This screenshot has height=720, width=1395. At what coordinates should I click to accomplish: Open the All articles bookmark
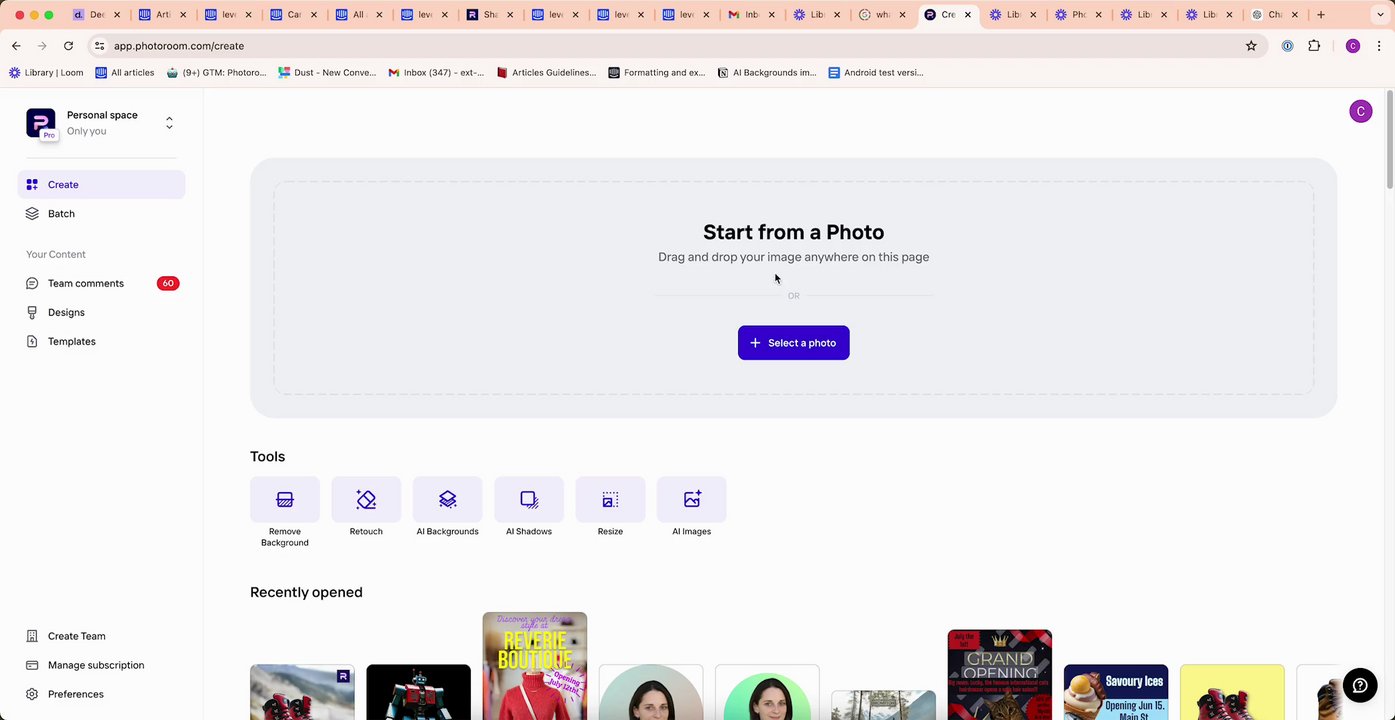point(125,73)
